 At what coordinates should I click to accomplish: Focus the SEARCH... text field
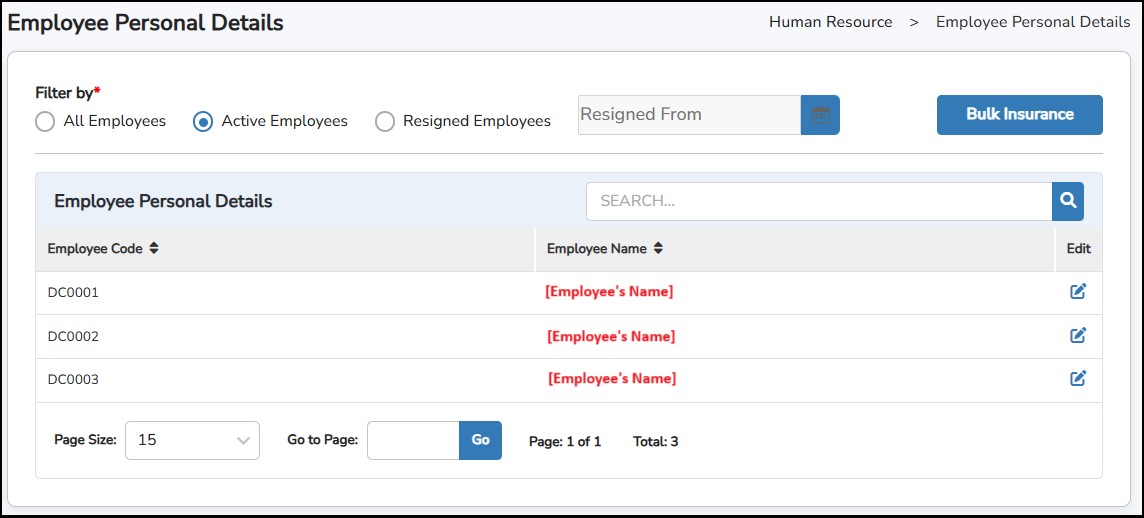[818, 201]
